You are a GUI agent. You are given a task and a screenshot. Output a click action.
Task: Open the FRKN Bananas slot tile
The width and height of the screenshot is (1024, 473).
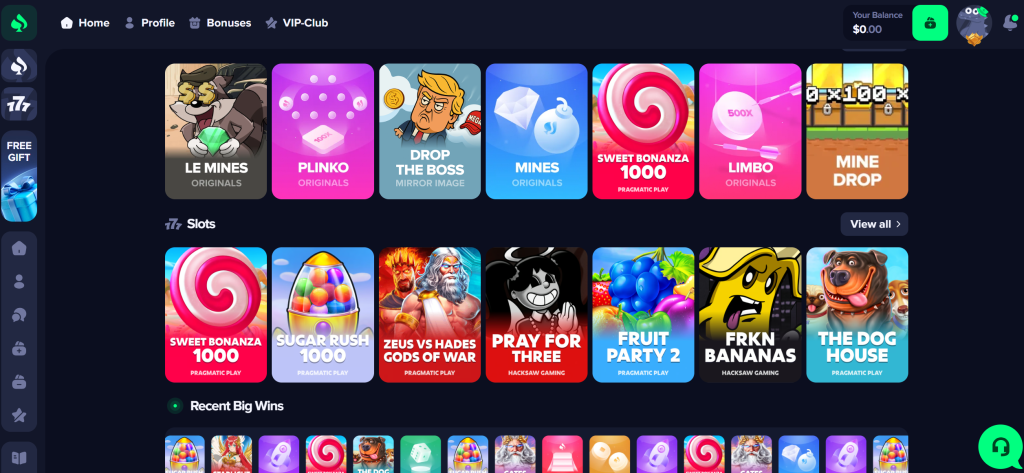click(x=750, y=315)
